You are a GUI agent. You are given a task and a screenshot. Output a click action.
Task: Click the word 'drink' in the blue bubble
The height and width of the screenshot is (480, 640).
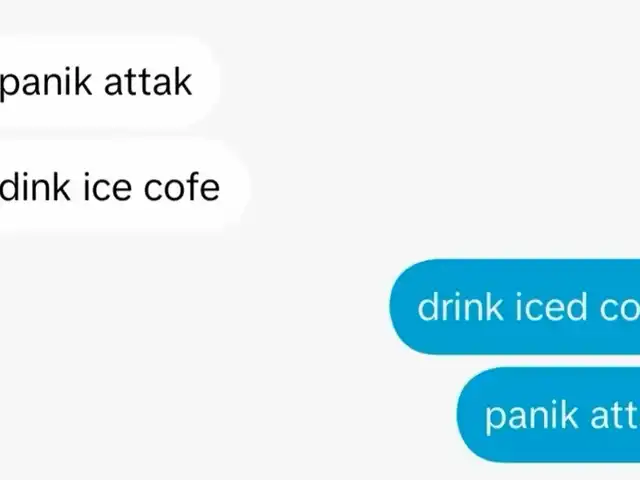[x=460, y=307]
